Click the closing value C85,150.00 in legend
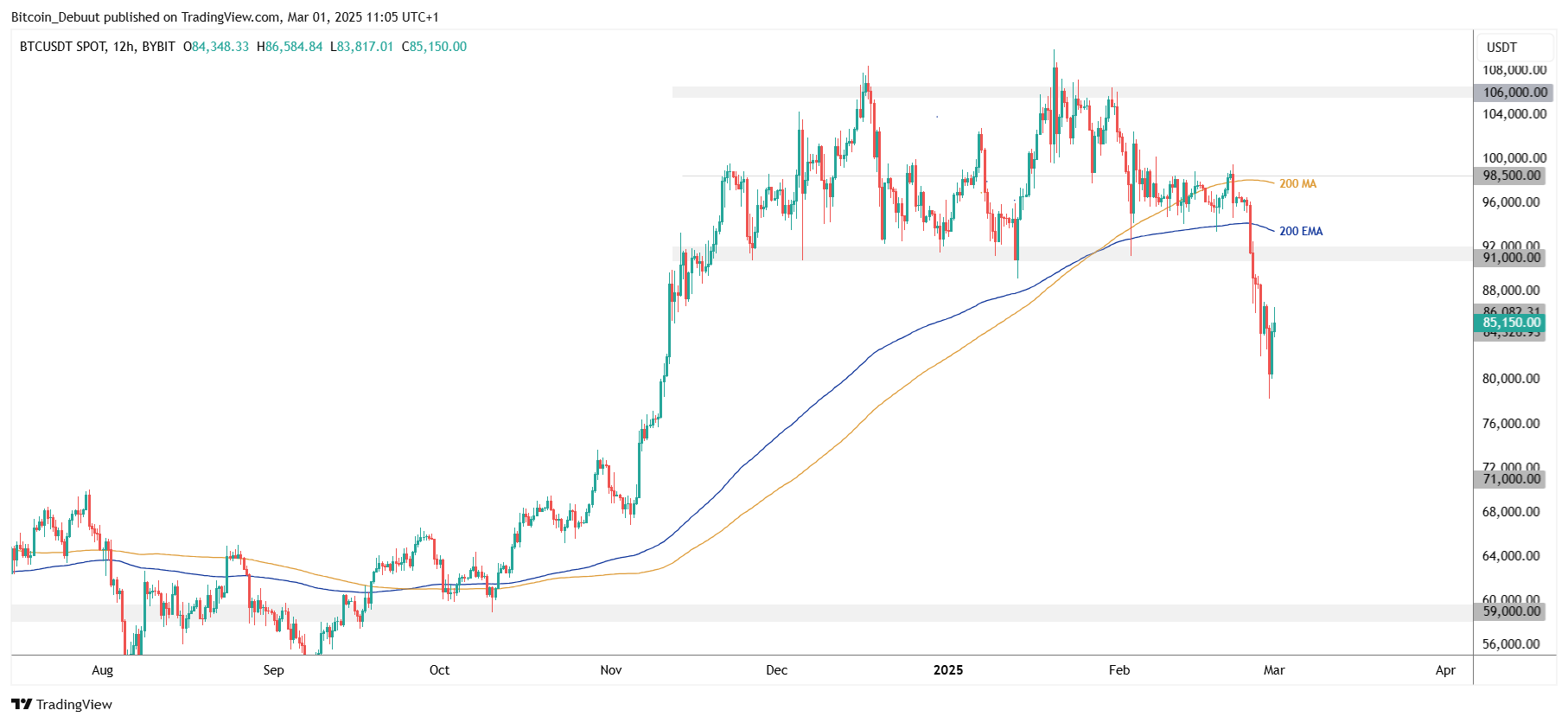This screenshot has height=723, width=1568. click(x=434, y=47)
